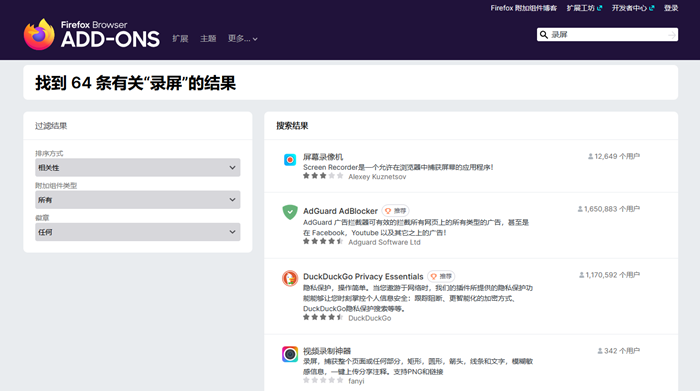Screen dimensions: 700x391
Task: Click author name Adguard Software Ltd
Action: [x=384, y=242]
